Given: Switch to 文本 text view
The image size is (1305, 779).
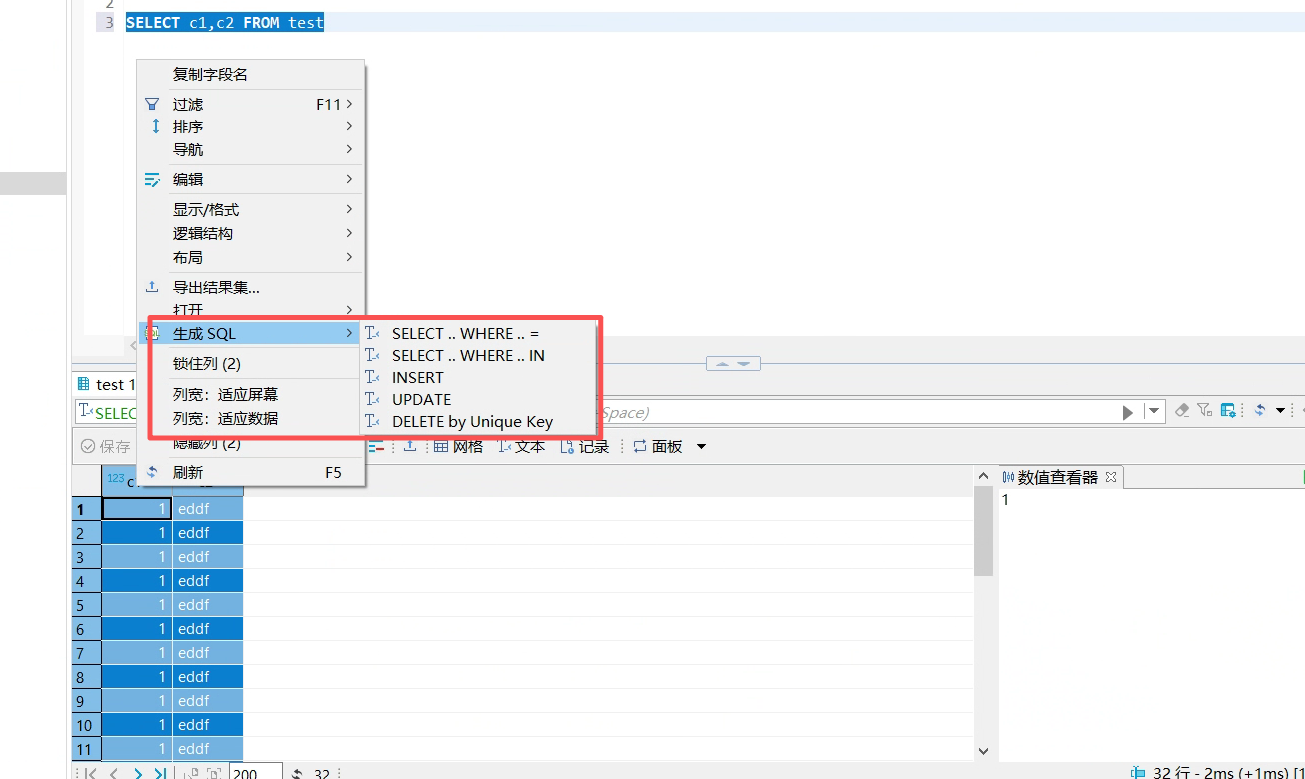Looking at the screenshot, I should click(520, 447).
